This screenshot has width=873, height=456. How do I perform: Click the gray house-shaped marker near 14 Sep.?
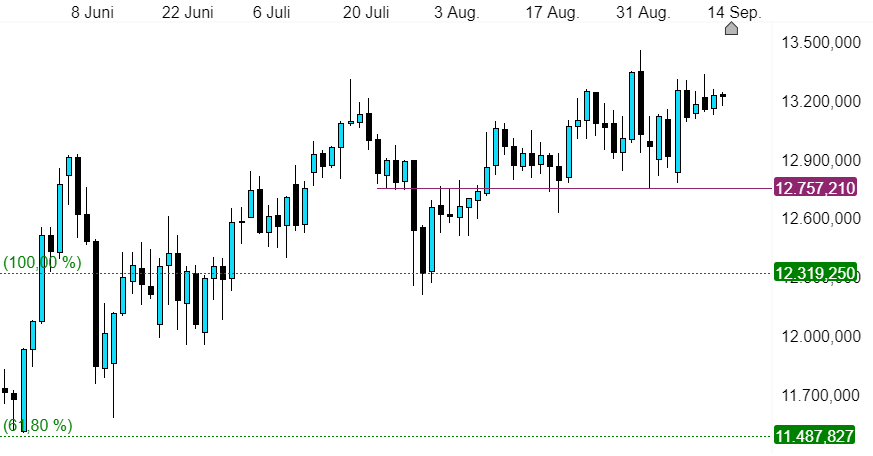pos(731,28)
